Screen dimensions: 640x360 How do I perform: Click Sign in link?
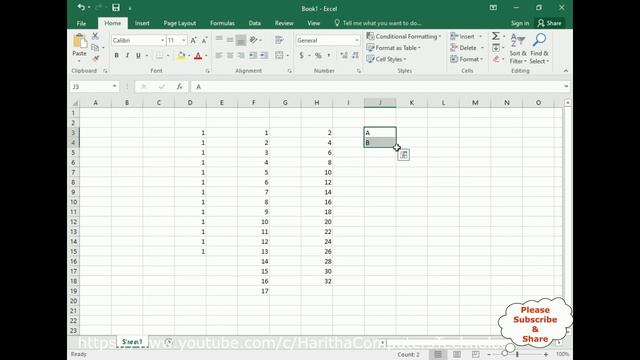click(520, 23)
